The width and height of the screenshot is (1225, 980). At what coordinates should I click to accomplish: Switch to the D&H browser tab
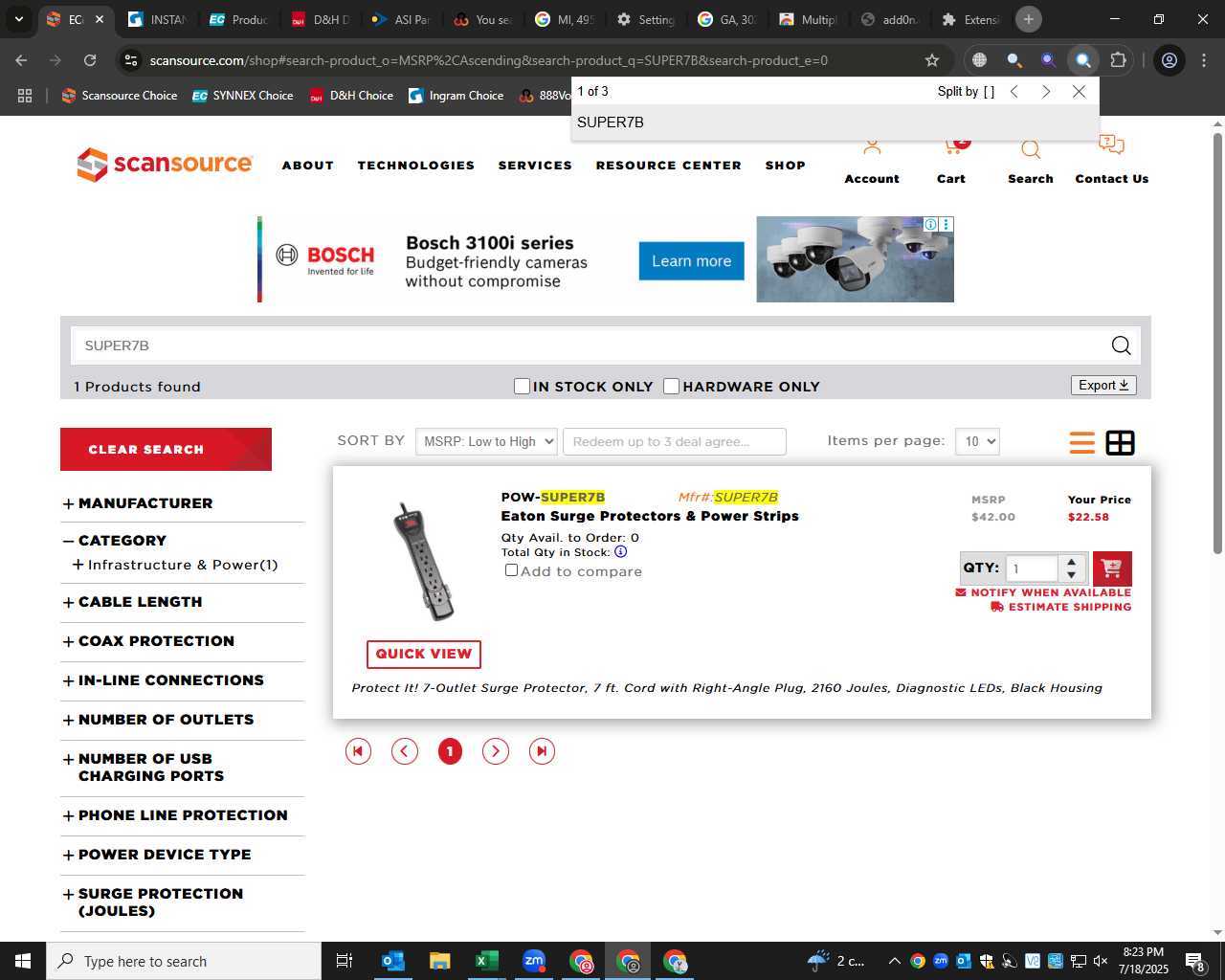click(x=321, y=19)
